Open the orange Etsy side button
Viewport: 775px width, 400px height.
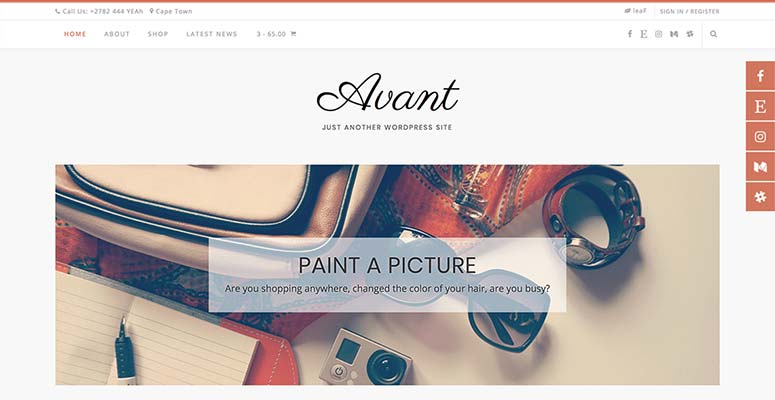tap(761, 106)
